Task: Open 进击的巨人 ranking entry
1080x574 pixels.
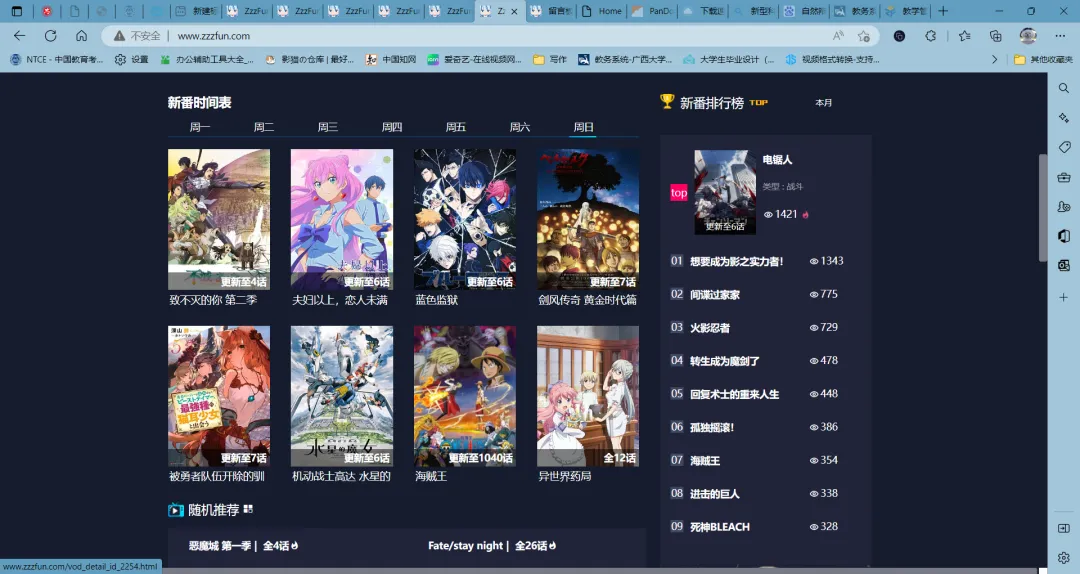Action: pyautogui.click(x=715, y=494)
